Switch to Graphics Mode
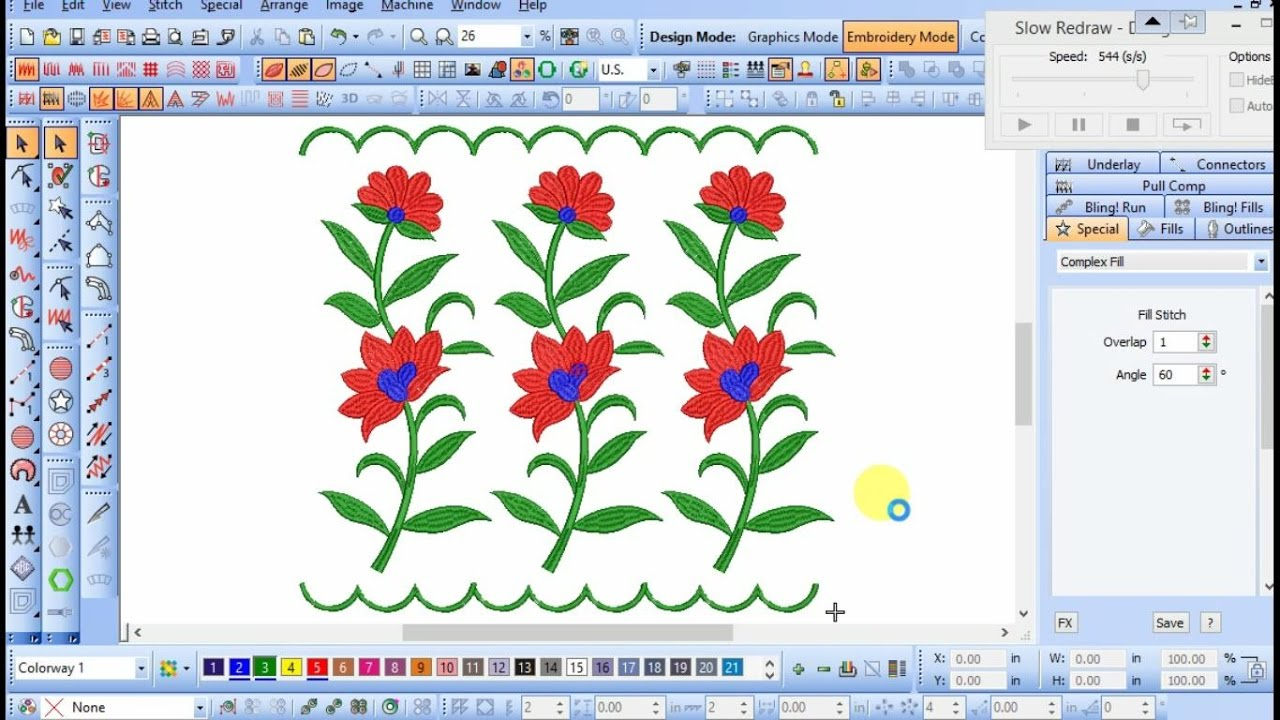The height and width of the screenshot is (720, 1280). pyautogui.click(x=792, y=37)
